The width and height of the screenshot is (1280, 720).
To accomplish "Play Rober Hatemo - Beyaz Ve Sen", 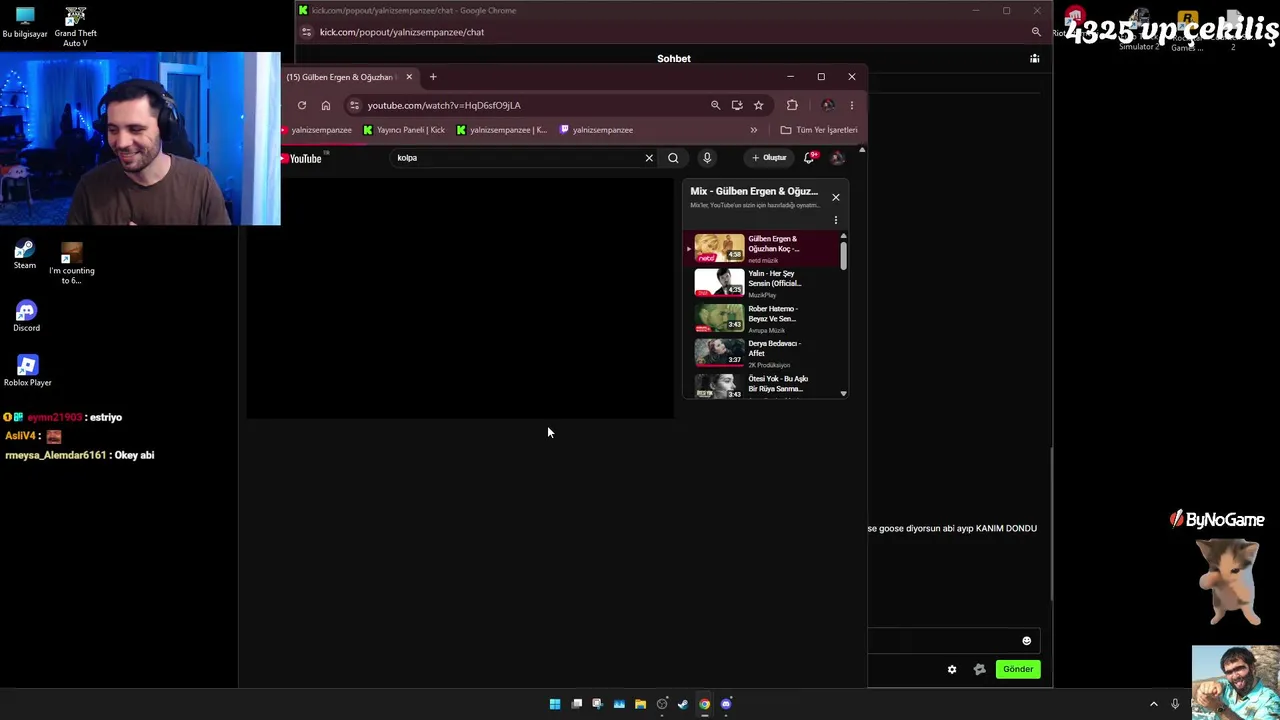I will [x=760, y=318].
